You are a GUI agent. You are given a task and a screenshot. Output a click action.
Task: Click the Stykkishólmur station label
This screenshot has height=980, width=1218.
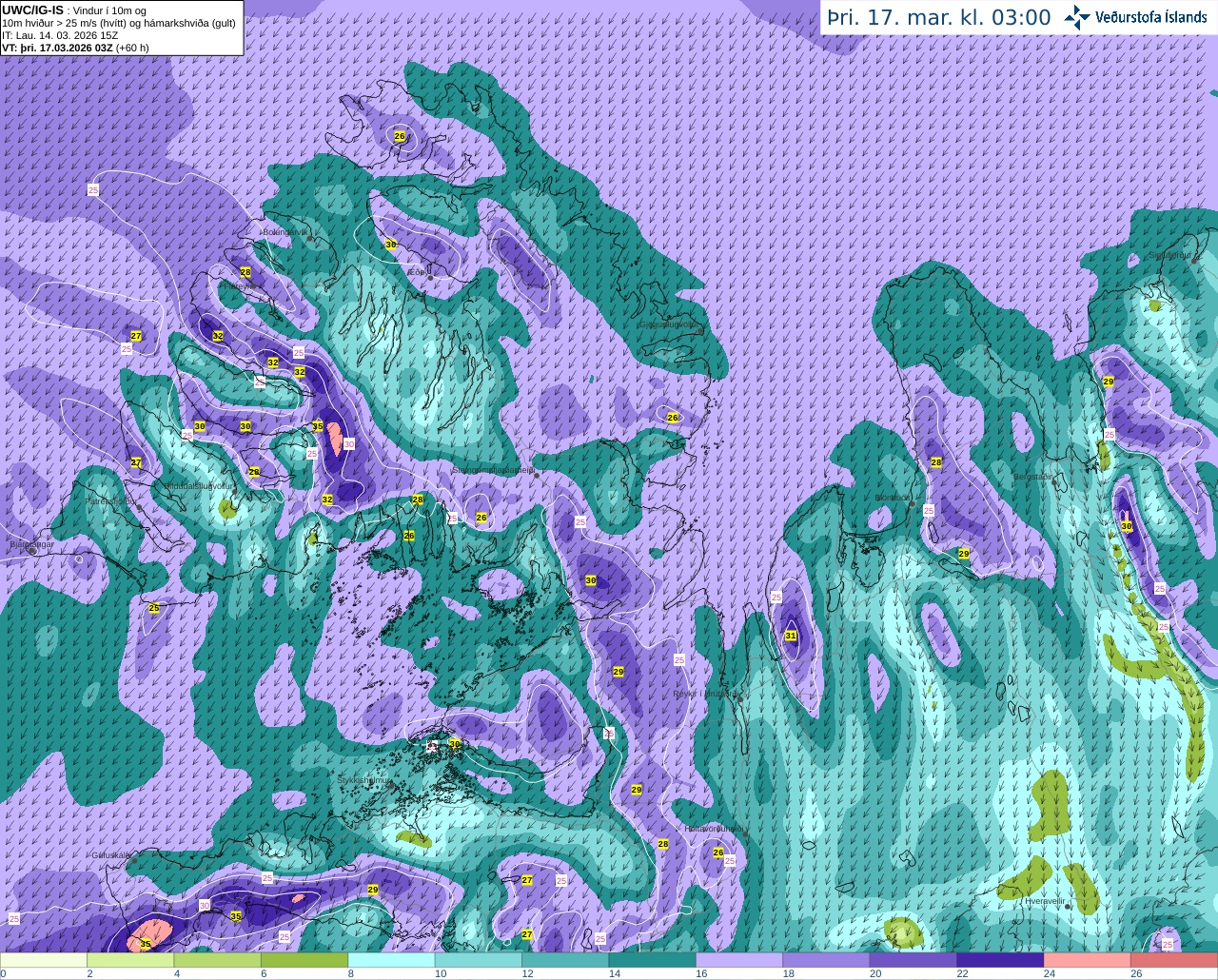click(364, 779)
